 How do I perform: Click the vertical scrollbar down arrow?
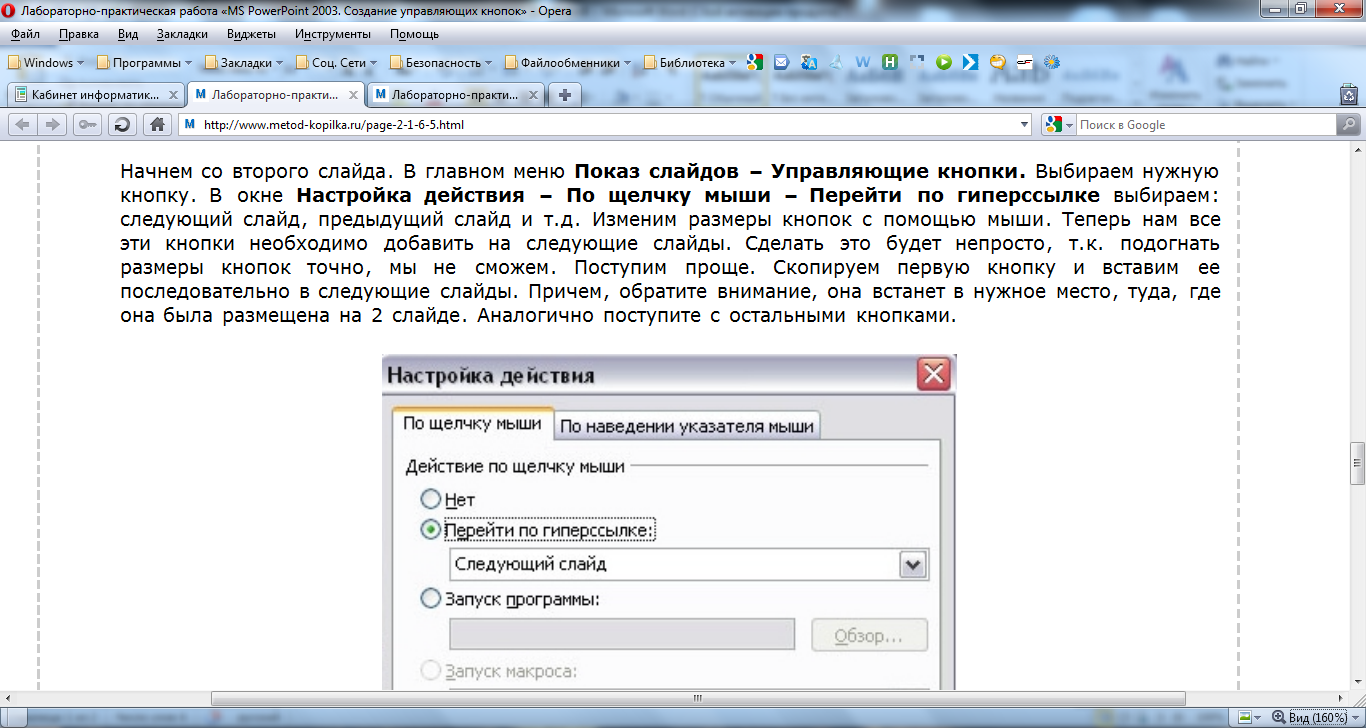click(1357, 682)
